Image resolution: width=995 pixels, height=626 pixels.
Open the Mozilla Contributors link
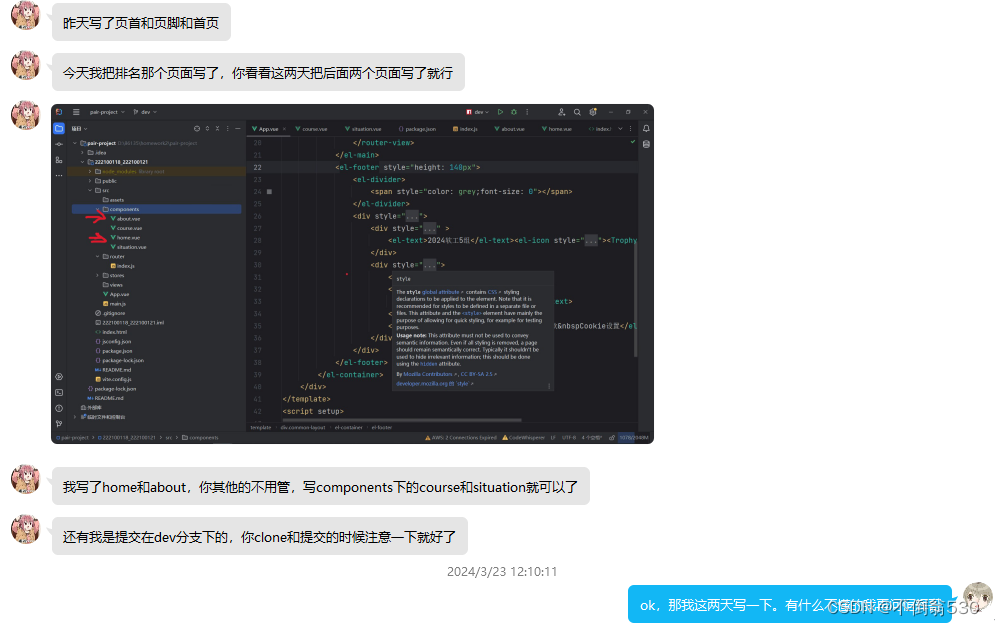pyautogui.click(x=430, y=374)
